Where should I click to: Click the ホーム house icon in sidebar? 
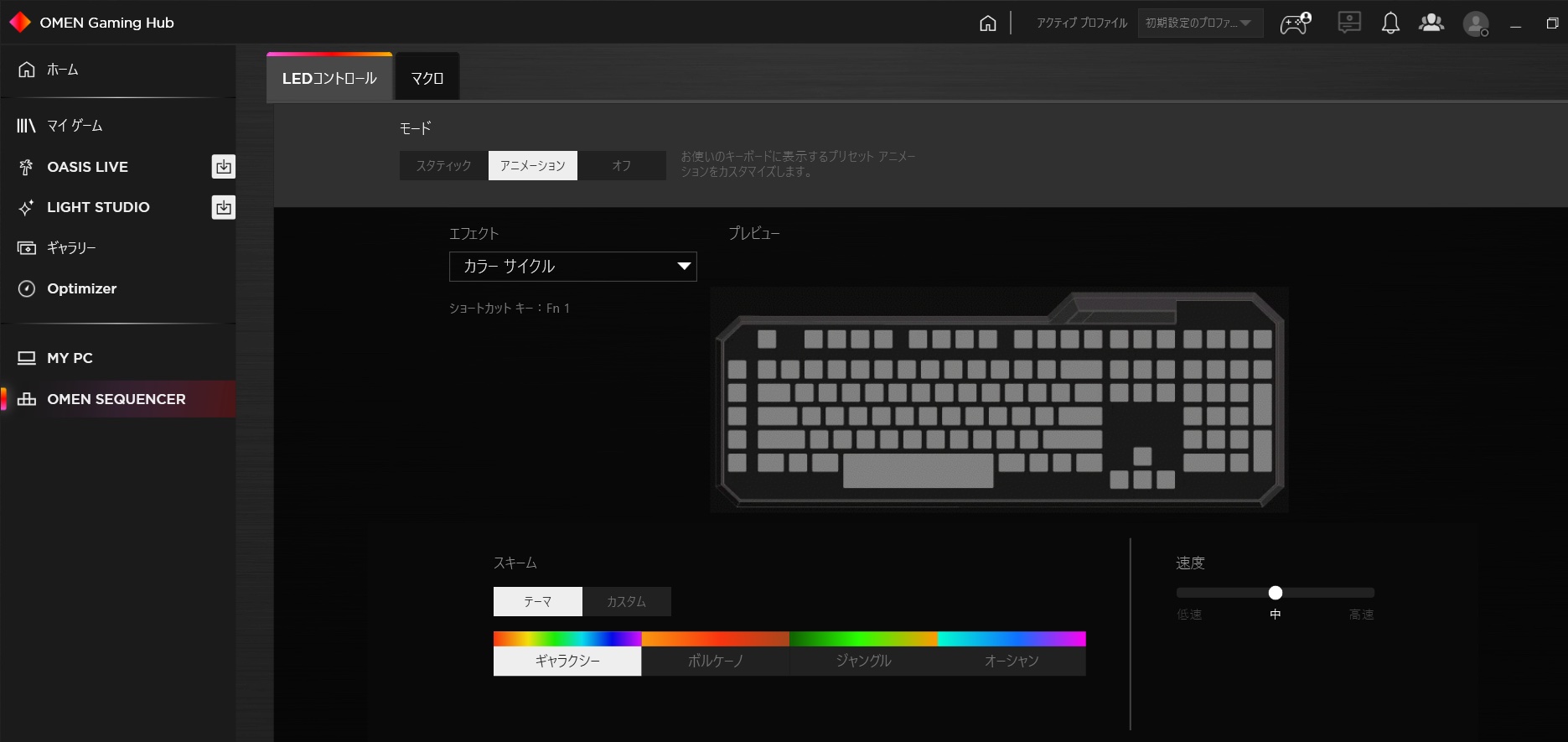click(x=27, y=70)
